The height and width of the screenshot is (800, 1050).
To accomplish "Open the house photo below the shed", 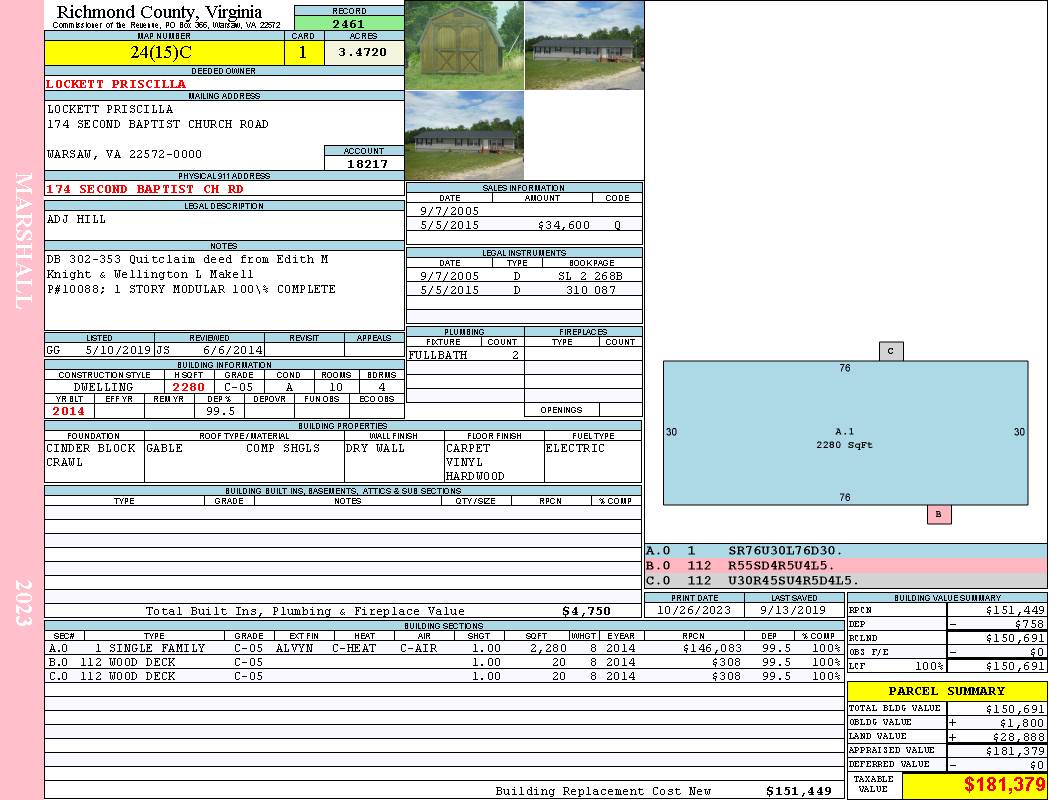I will pos(464,135).
